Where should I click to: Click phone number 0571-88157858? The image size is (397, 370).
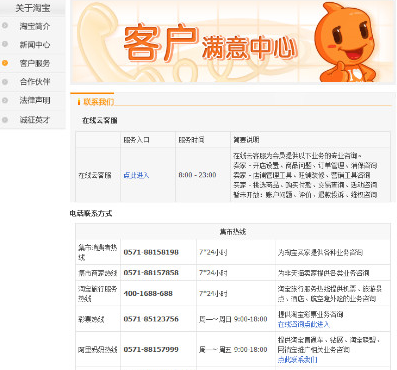tap(151, 273)
